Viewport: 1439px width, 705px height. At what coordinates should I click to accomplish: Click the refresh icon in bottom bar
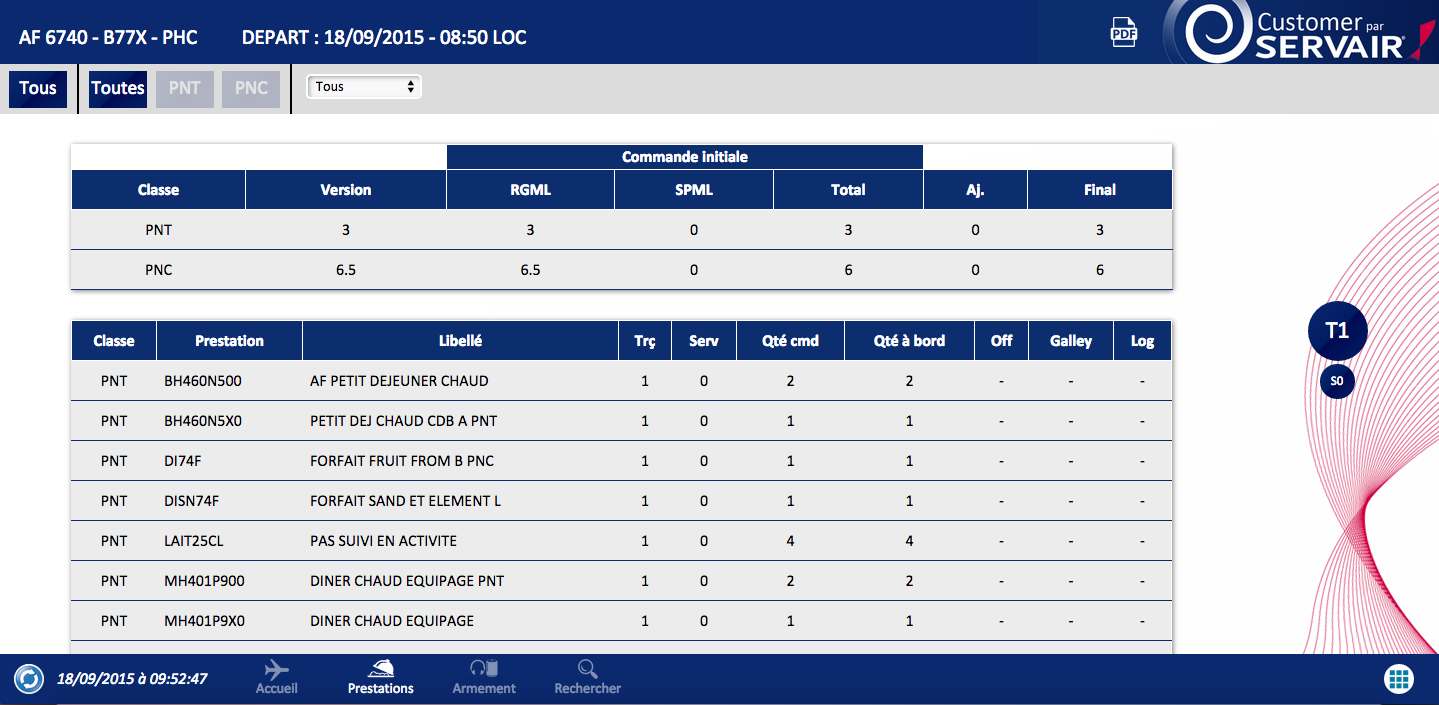click(x=29, y=679)
